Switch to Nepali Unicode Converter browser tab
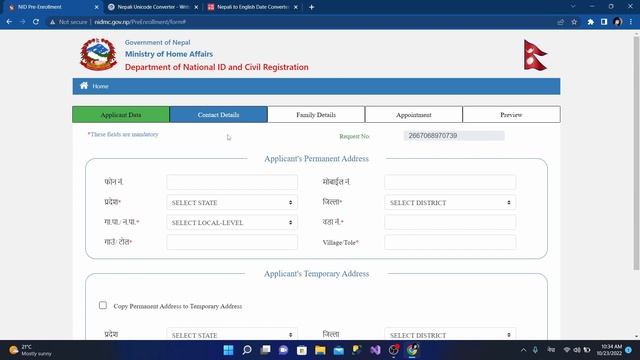 (153, 7)
